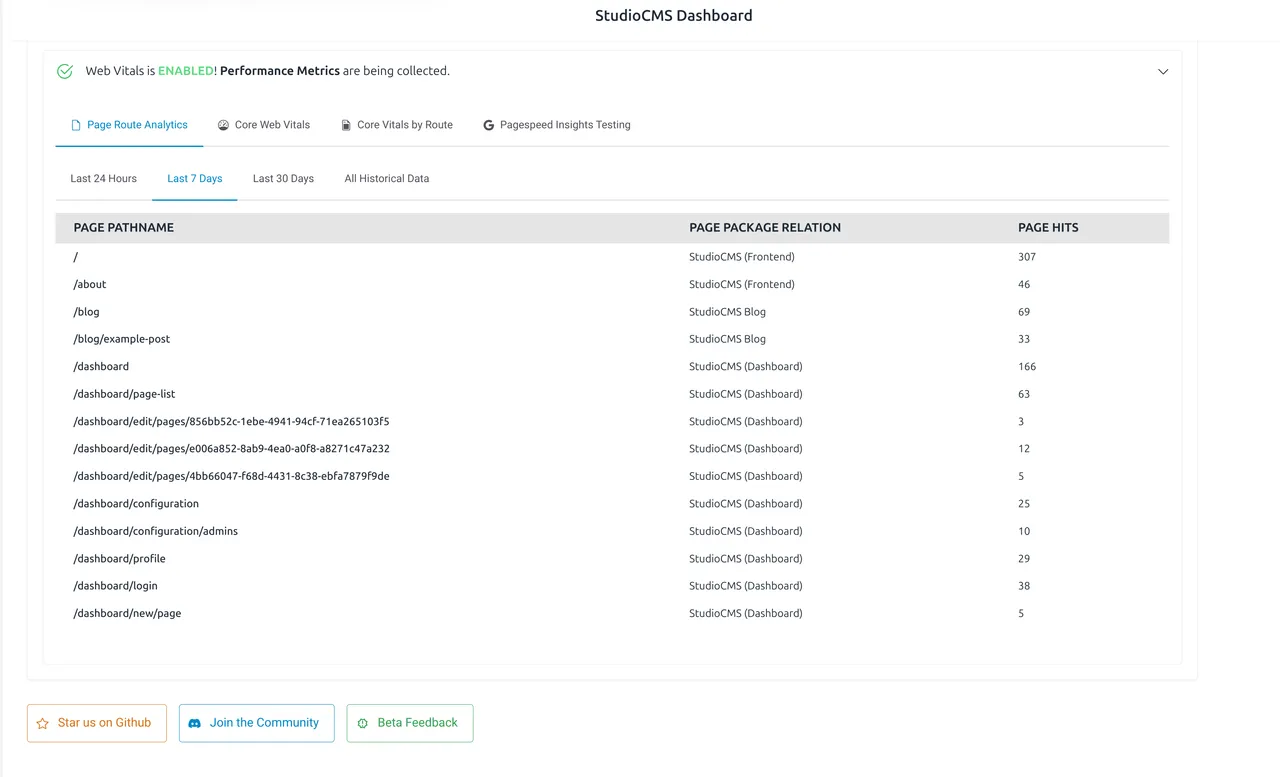Screen dimensions: 1280x777
Task: Select the edit page path ending a8271c47a232
Action: (231, 449)
